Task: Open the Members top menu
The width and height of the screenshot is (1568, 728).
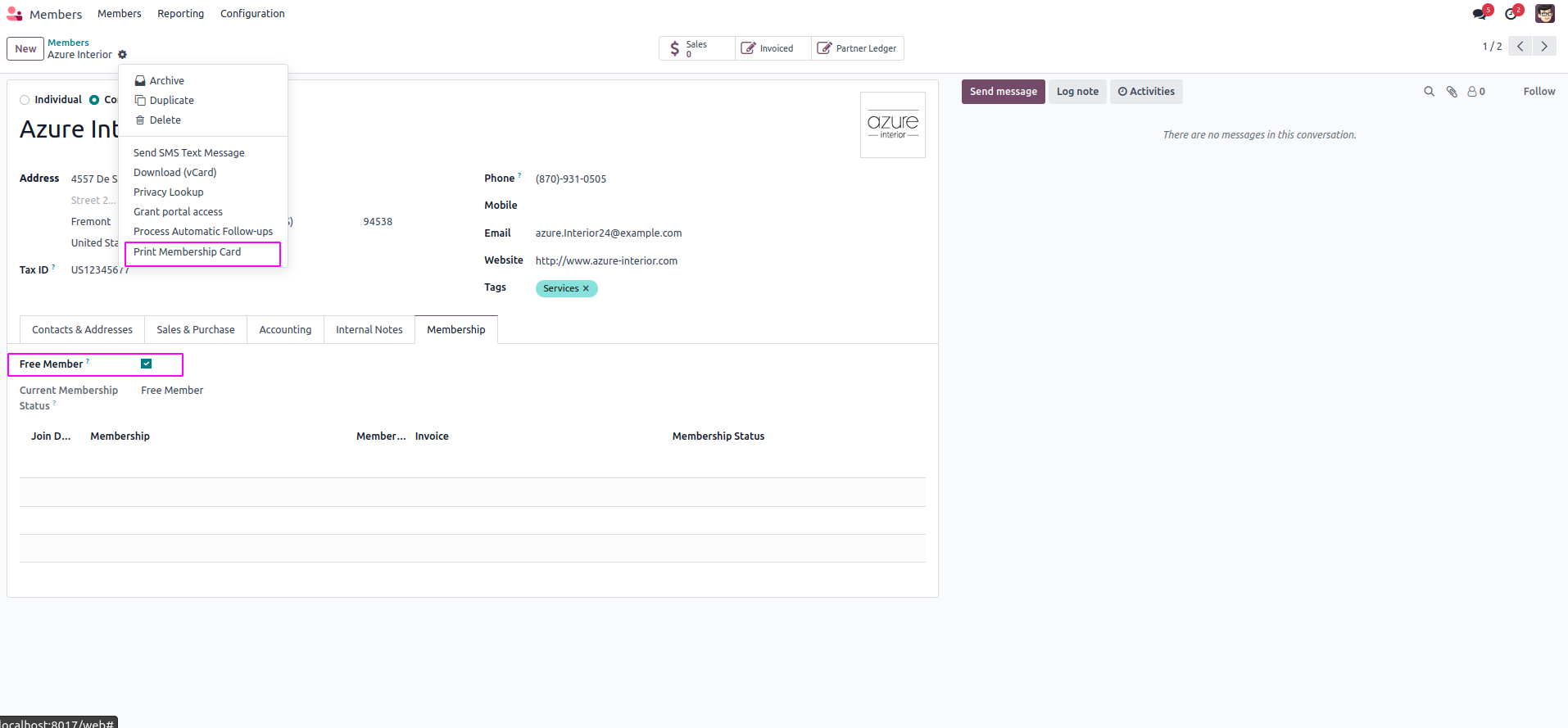Action: [120, 14]
